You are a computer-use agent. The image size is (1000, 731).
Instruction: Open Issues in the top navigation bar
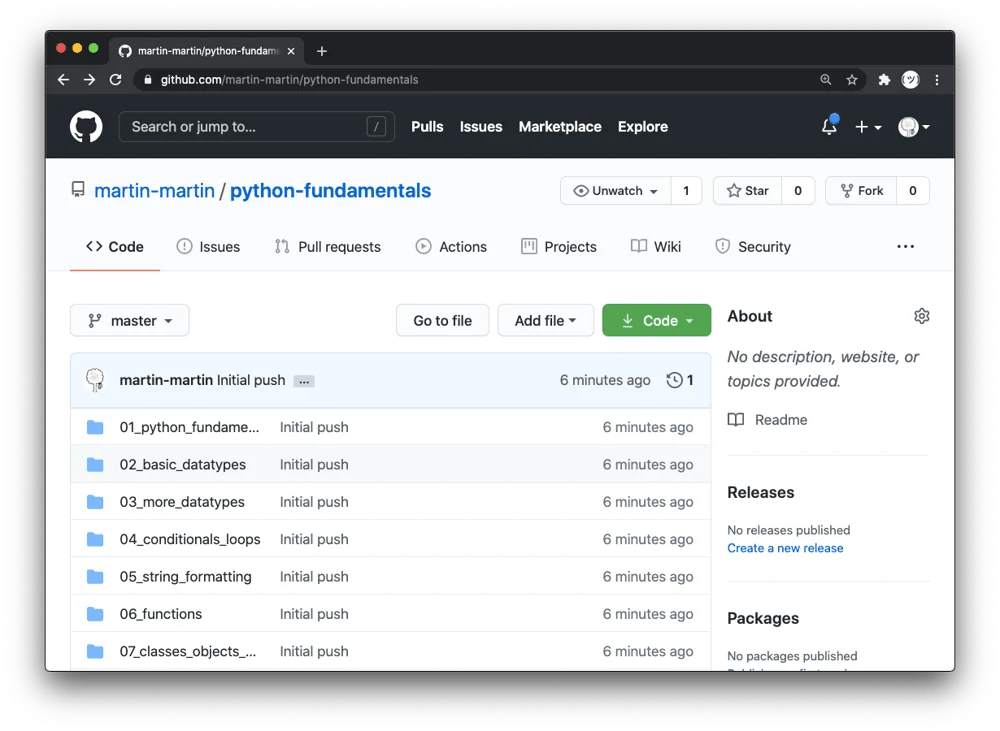pyautogui.click(x=481, y=126)
